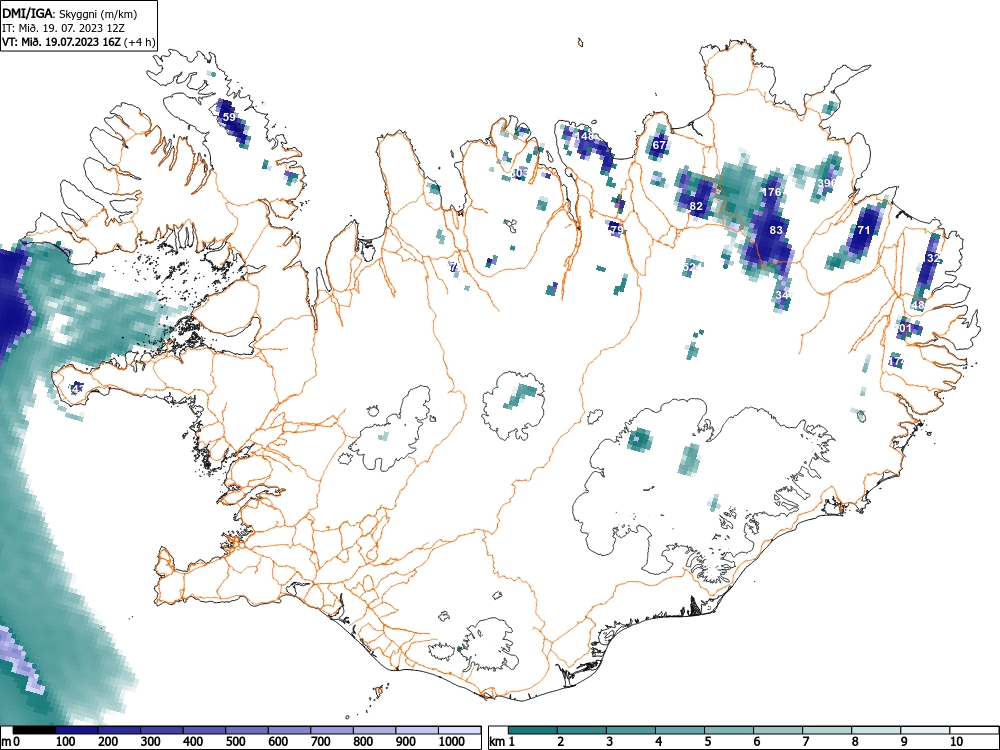The image size is (1000, 750).
Task: Click the '303' visibility value in the north
Action: click(x=519, y=173)
